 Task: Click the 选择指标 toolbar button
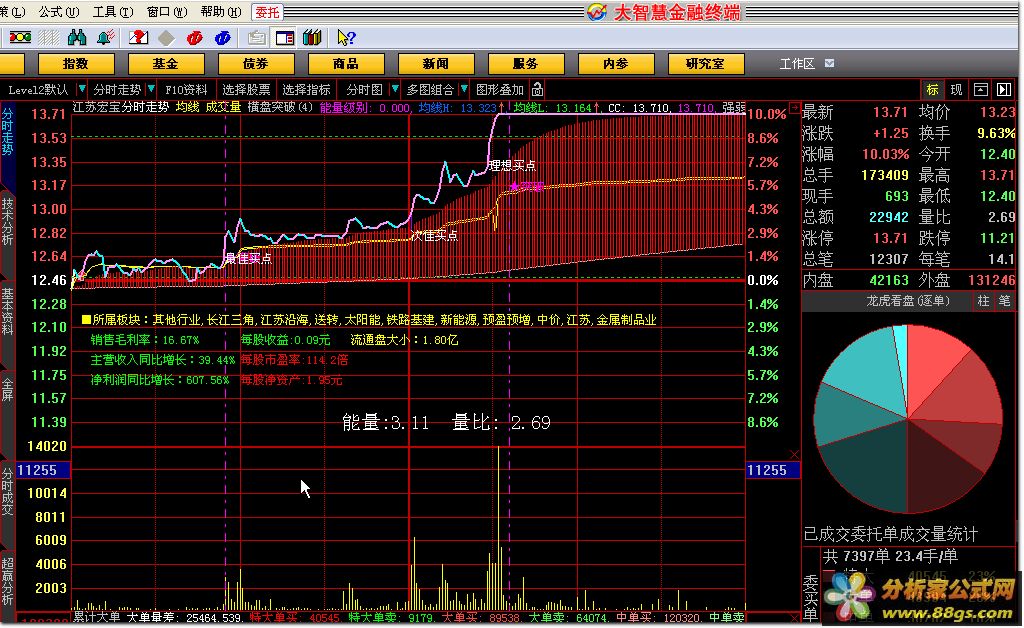pyautogui.click(x=306, y=89)
